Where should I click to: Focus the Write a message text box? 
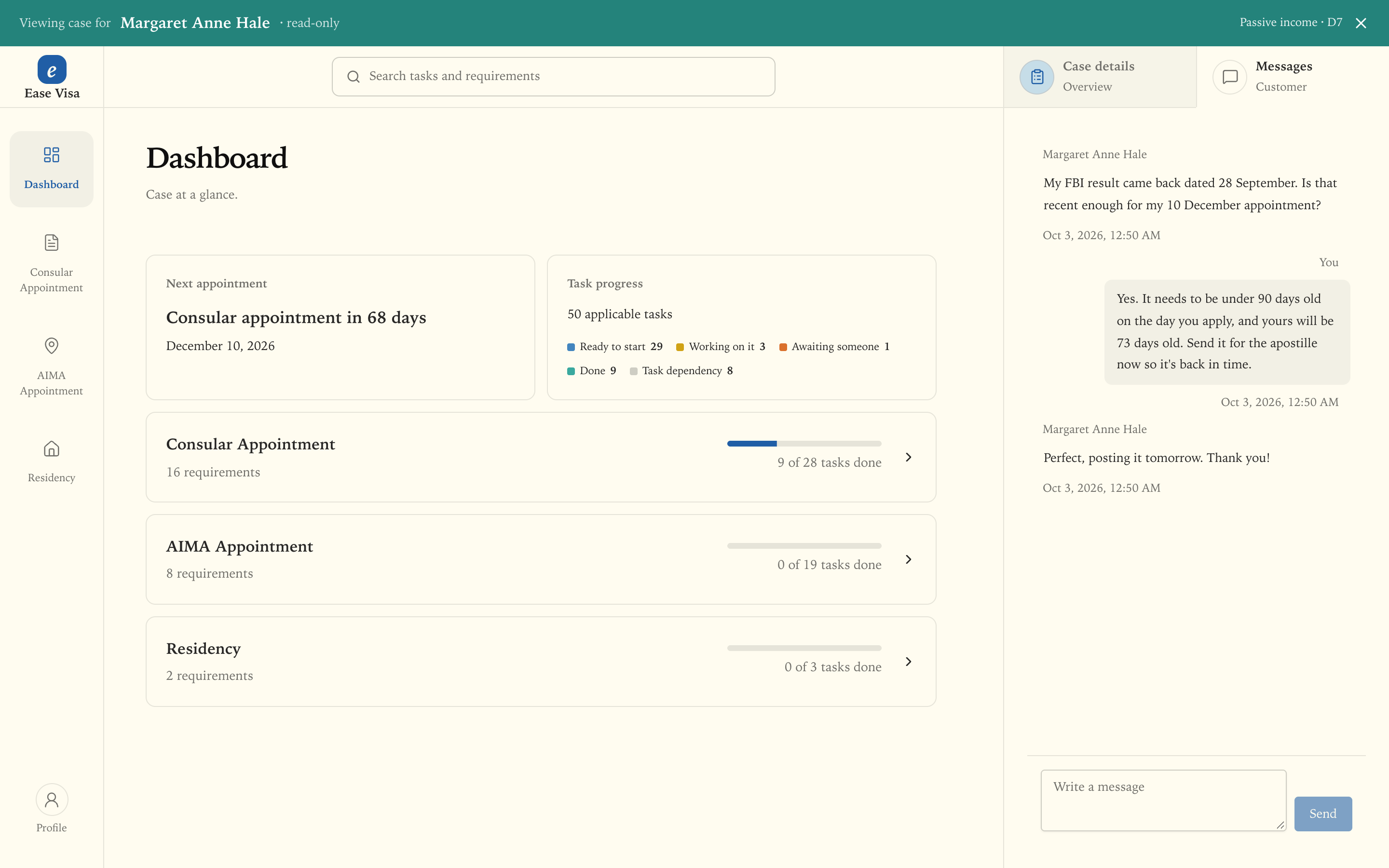[x=1163, y=800]
